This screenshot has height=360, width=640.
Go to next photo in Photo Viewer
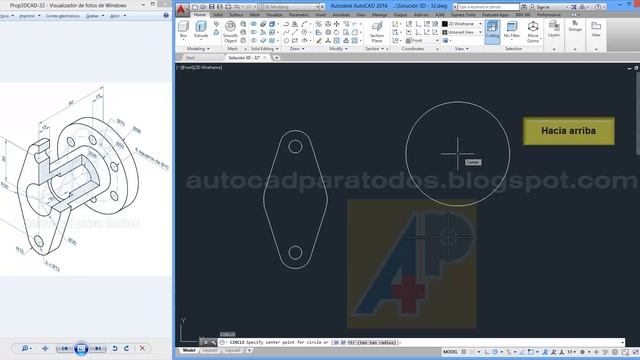pyautogui.click(x=98, y=348)
